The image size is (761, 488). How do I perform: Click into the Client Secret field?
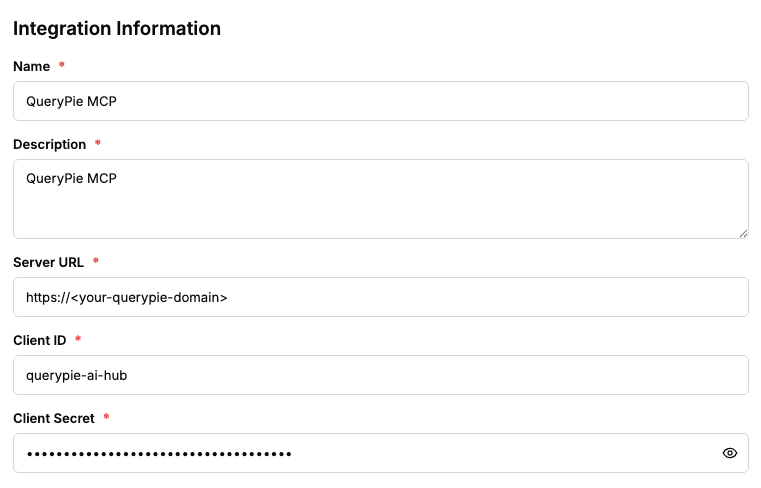[x=360, y=453]
